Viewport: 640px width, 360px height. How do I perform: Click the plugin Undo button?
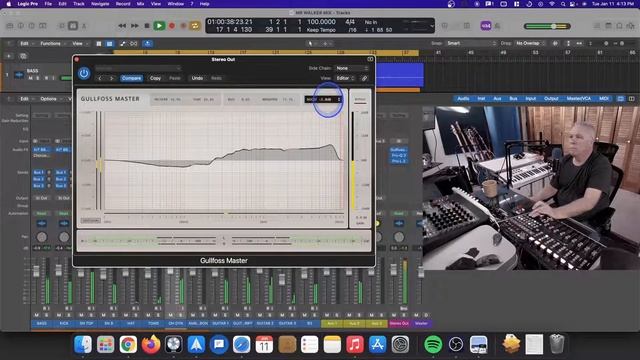click(x=197, y=78)
